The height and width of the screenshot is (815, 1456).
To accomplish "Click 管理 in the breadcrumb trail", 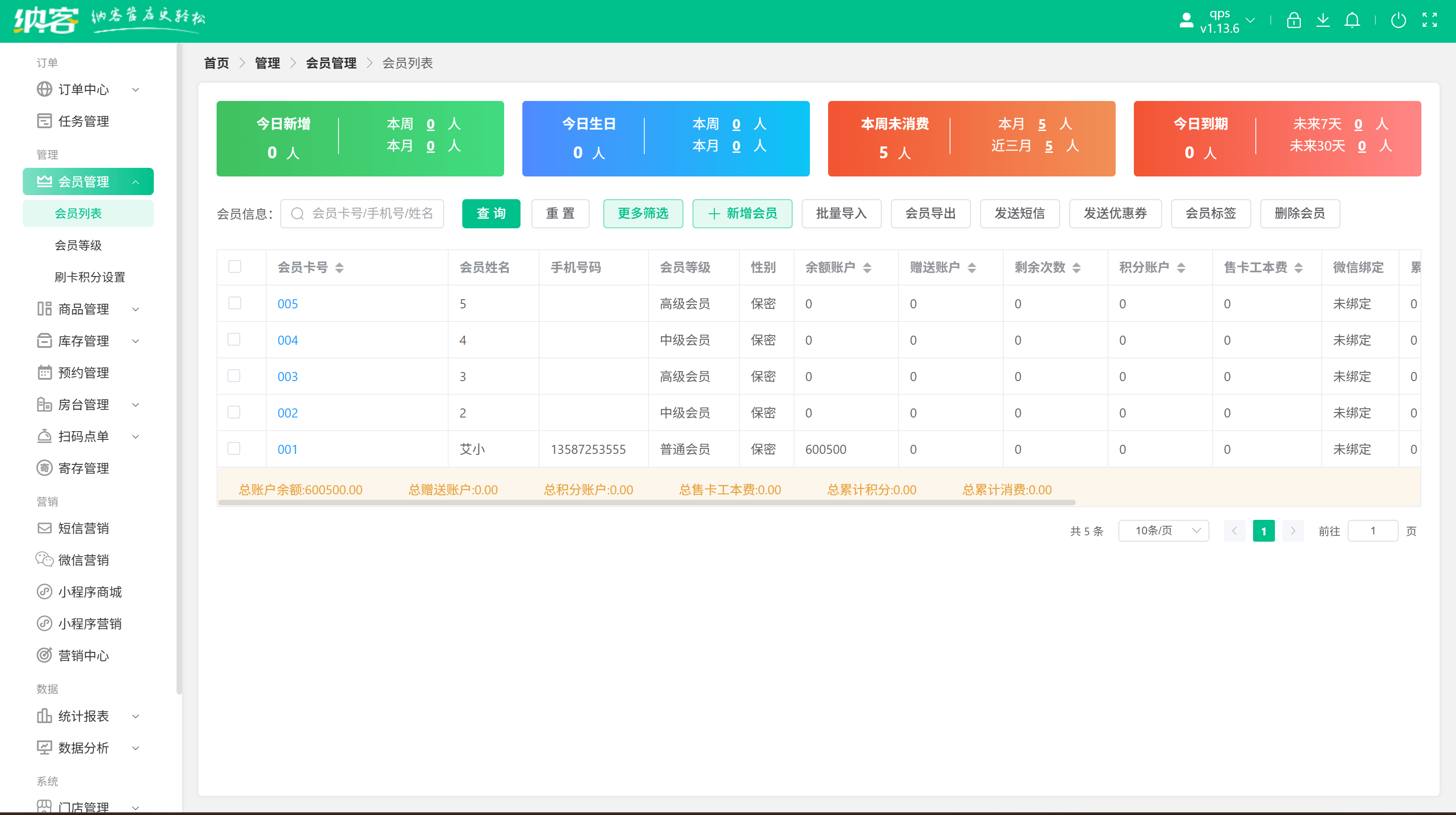I will tap(267, 63).
